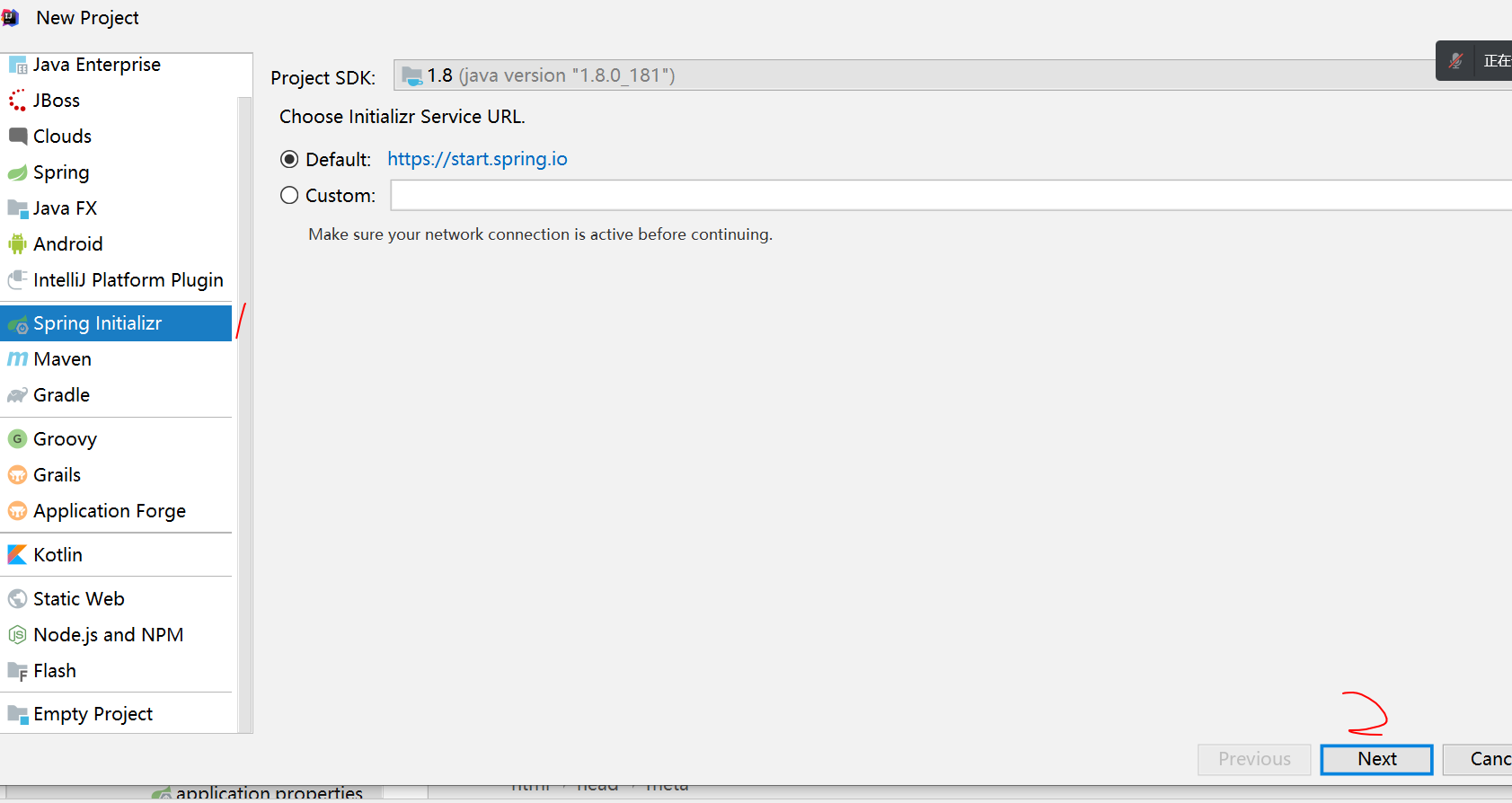This screenshot has height=803, width=1512.
Task: Click the Java Enterprise icon
Action: (17, 65)
